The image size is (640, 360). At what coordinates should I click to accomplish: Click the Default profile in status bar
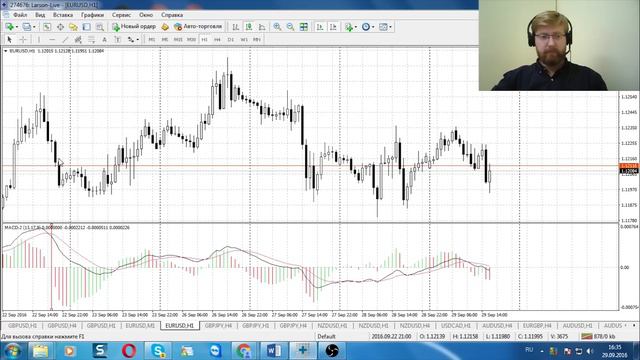click(327, 336)
